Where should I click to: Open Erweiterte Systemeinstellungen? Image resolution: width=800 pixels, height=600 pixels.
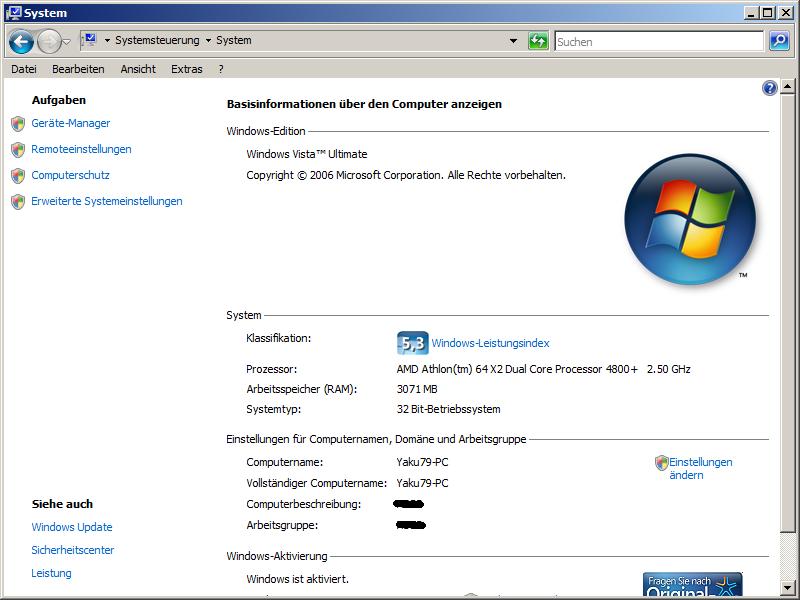[107, 201]
